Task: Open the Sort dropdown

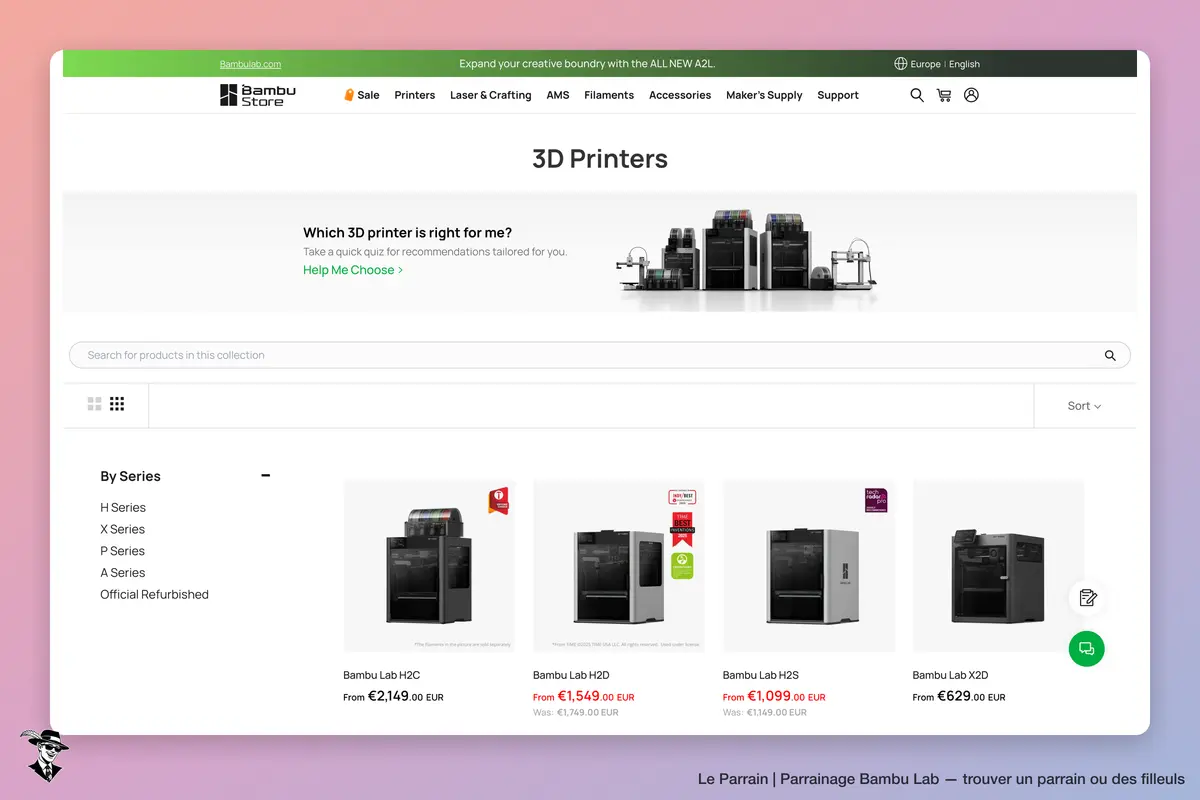Action: click(1084, 406)
